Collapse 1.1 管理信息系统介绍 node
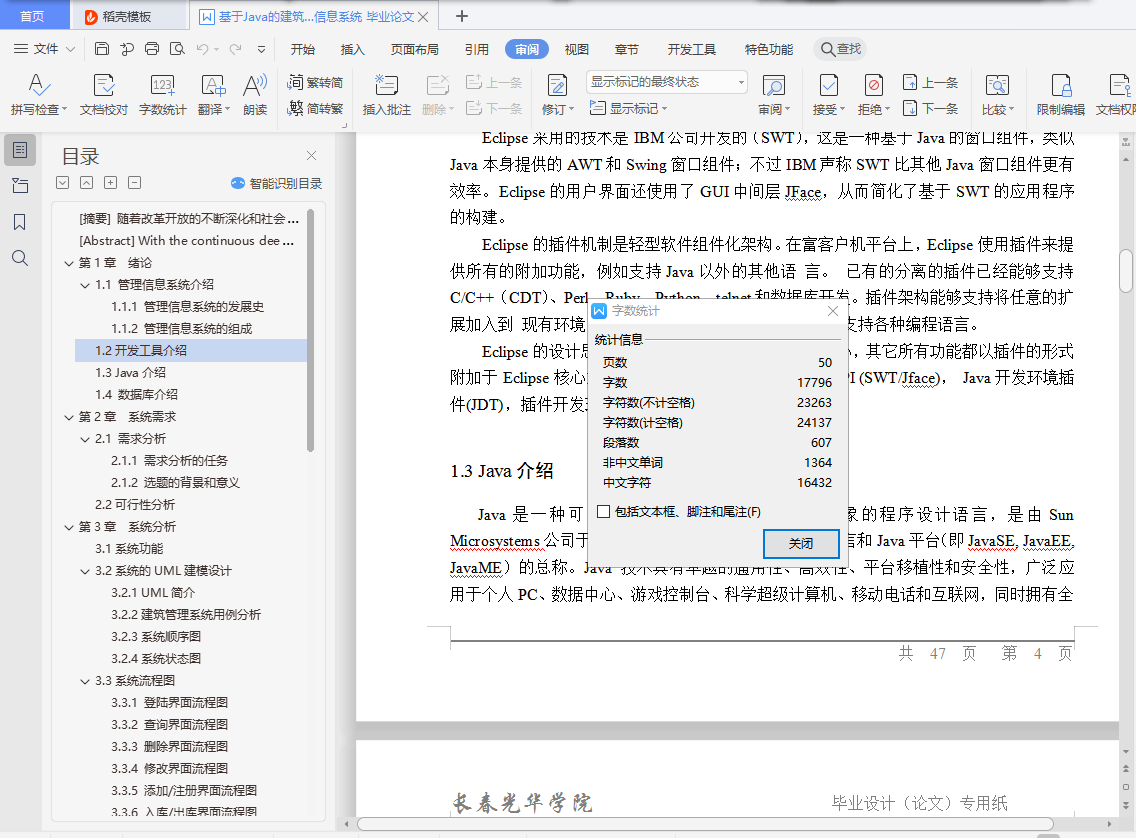 coord(85,285)
